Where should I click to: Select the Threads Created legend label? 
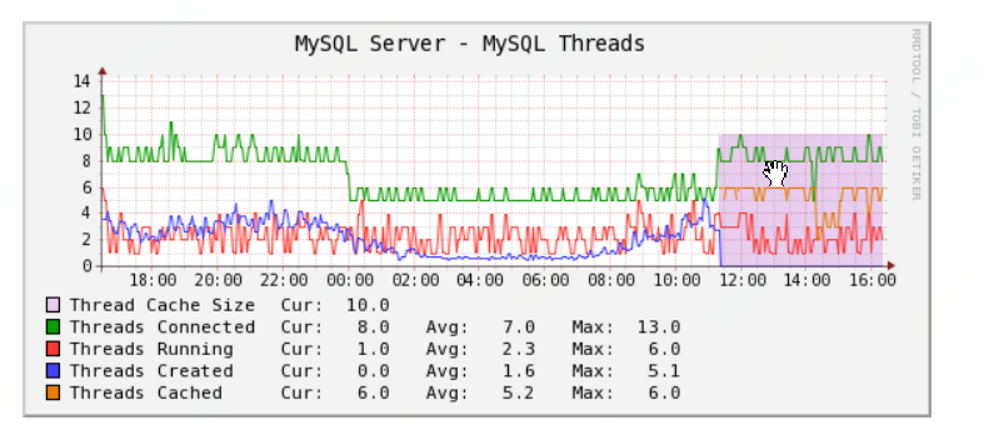click(151, 371)
